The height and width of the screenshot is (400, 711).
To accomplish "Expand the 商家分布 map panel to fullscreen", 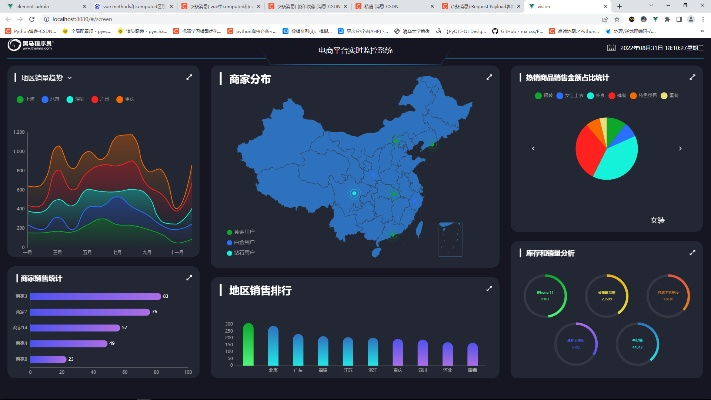I will click(x=489, y=77).
